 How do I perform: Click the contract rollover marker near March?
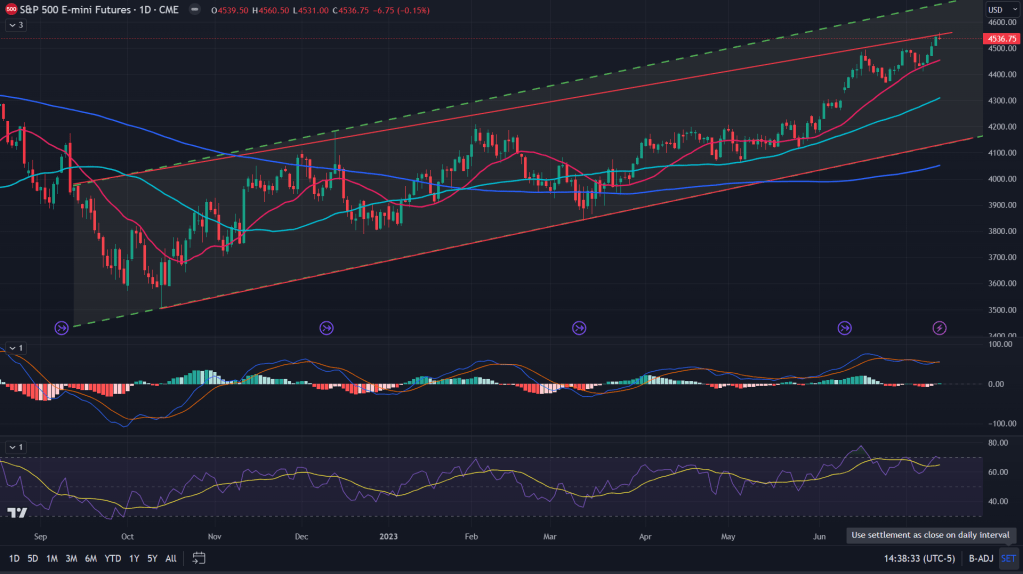578,327
